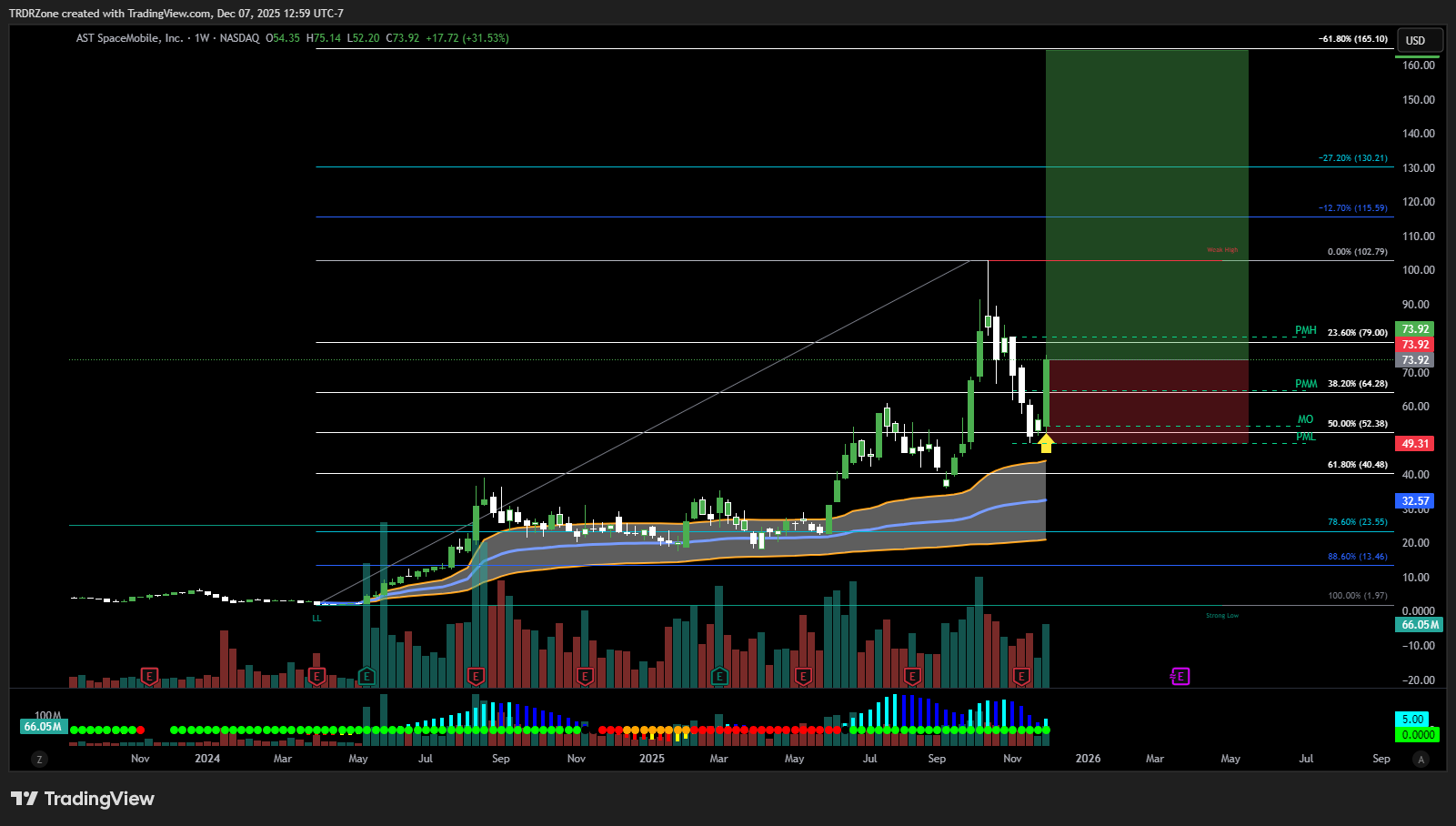Viewport: 1456px width, 826px height.
Task: Select the -27.20% (130.21) Fibonacci label
Action: coord(1353,158)
